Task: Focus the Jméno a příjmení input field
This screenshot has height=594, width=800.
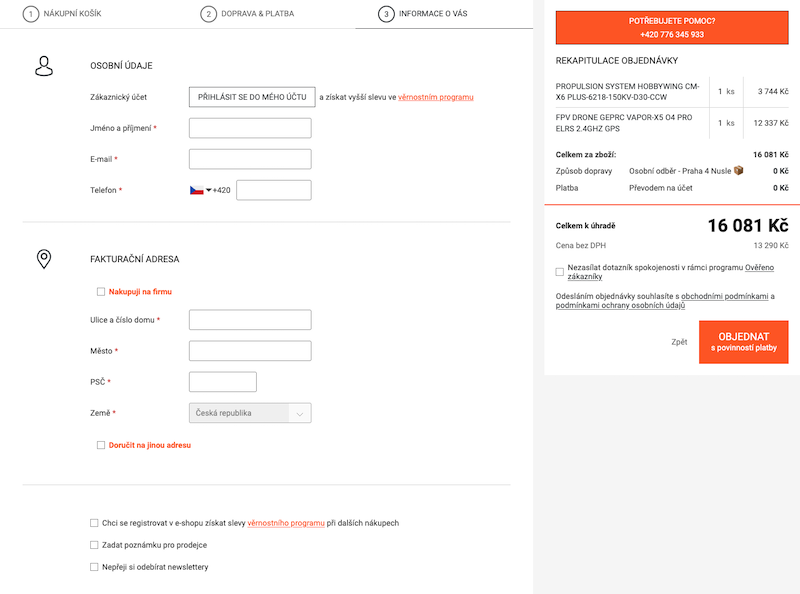Action: coord(250,128)
